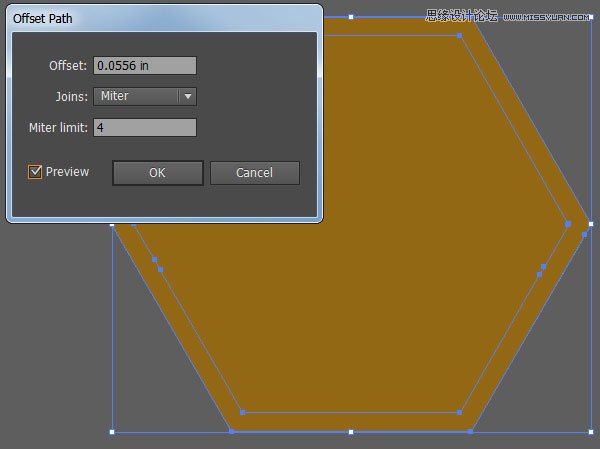The width and height of the screenshot is (600, 449).
Task: Select the top-center bounding box handle
Action: tap(351, 17)
